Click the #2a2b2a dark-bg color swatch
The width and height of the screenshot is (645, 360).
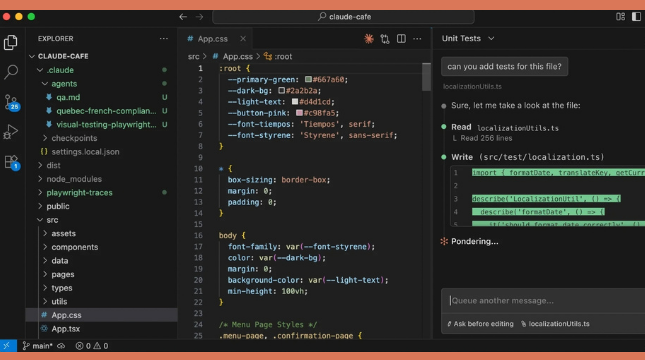(x=281, y=91)
